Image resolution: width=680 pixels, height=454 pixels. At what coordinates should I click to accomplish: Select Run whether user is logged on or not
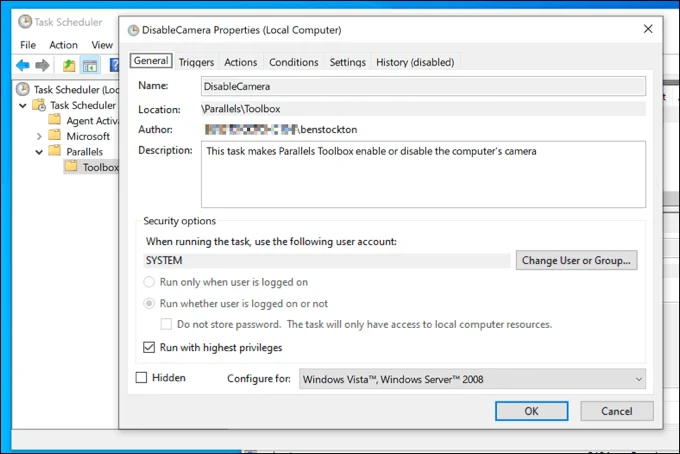point(149,304)
